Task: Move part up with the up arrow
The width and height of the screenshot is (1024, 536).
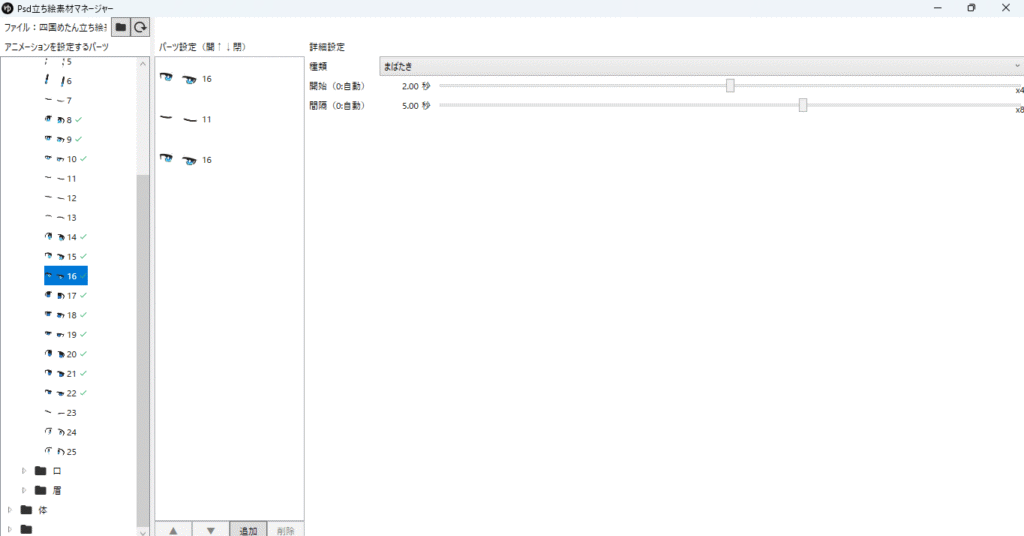Action: point(173,530)
